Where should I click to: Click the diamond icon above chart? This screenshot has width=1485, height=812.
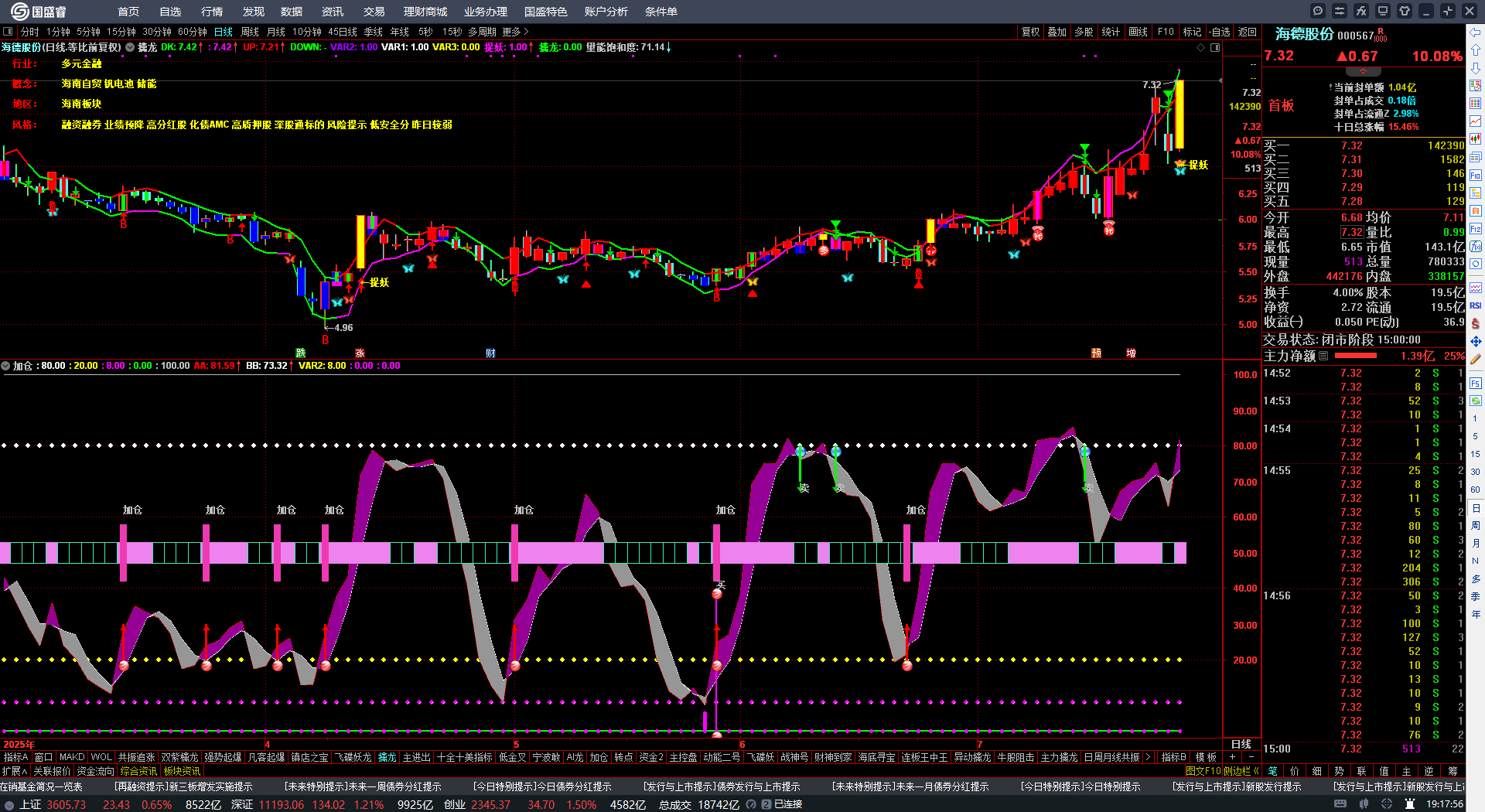1201,47
